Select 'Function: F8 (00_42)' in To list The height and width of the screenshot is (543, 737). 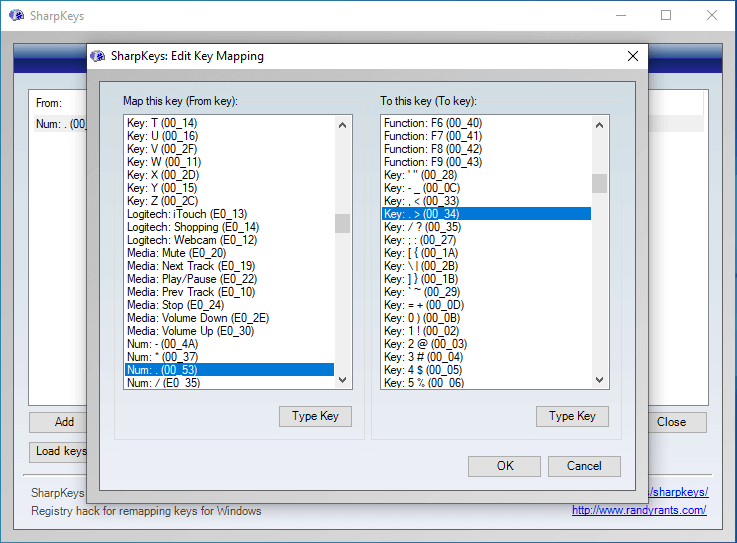[486, 149]
